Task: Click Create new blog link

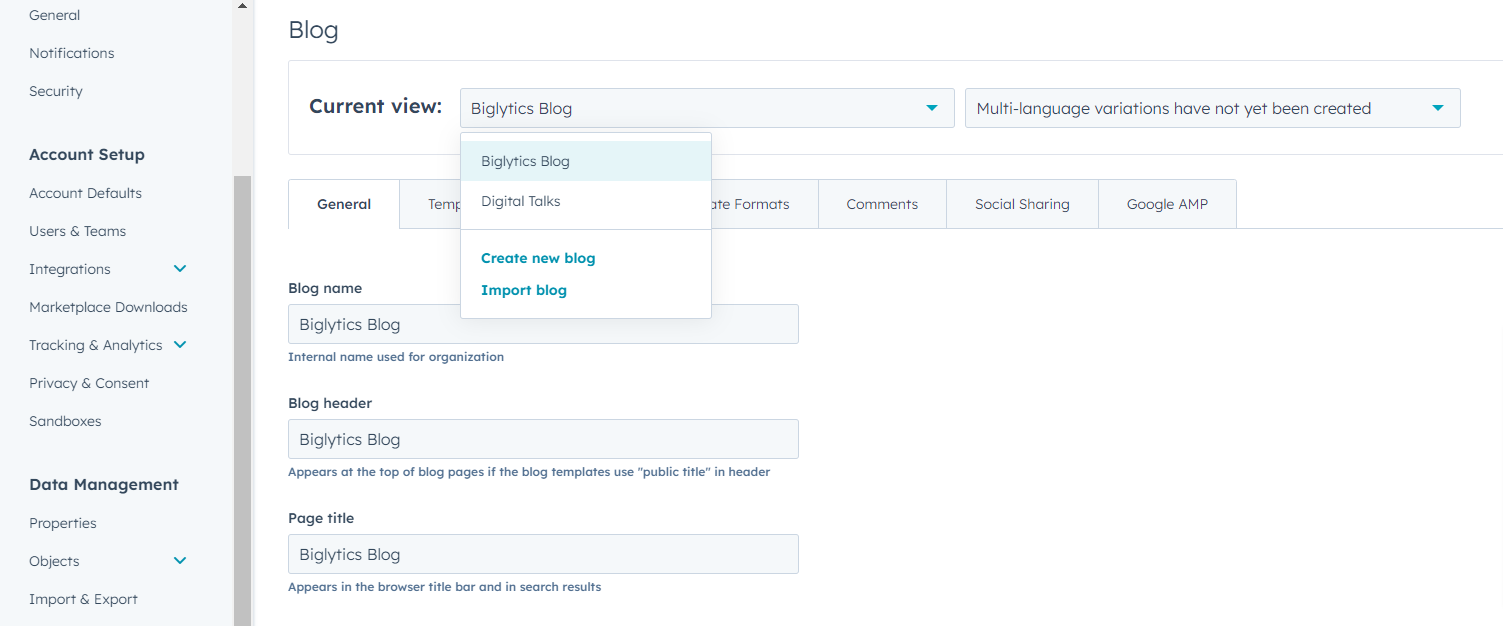Action: [538, 258]
